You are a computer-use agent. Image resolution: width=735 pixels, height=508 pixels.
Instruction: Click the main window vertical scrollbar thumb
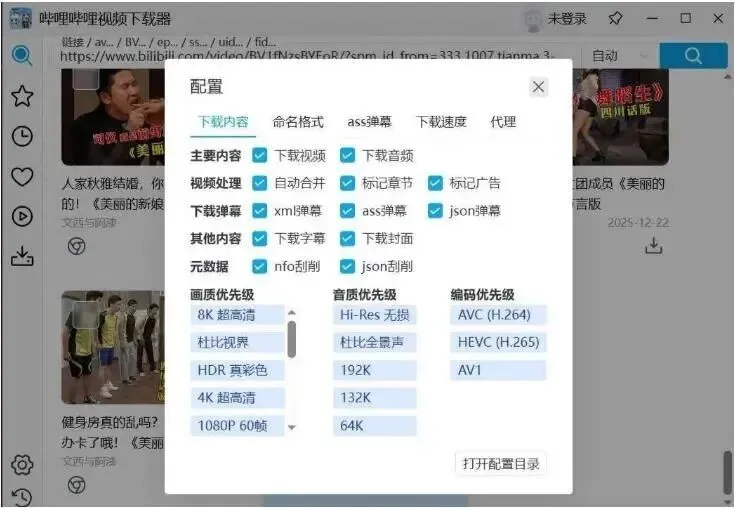(x=727, y=471)
